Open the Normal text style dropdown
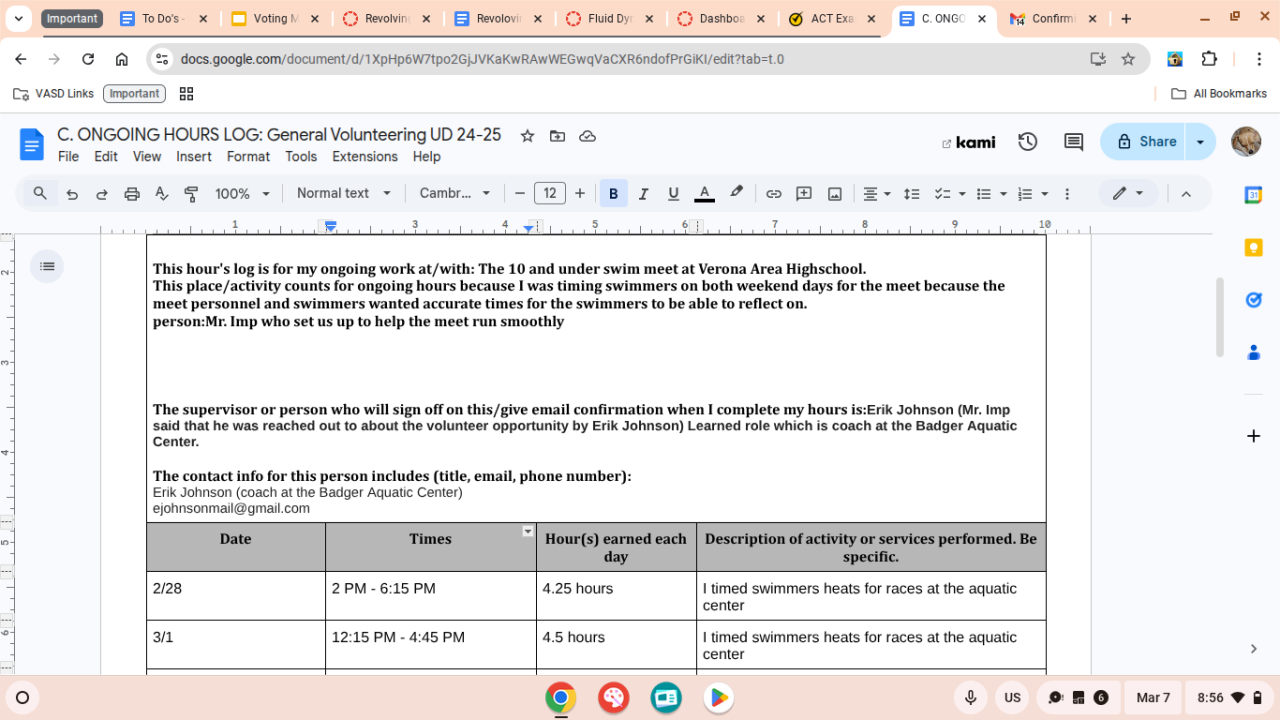The image size is (1280, 720). (x=343, y=194)
